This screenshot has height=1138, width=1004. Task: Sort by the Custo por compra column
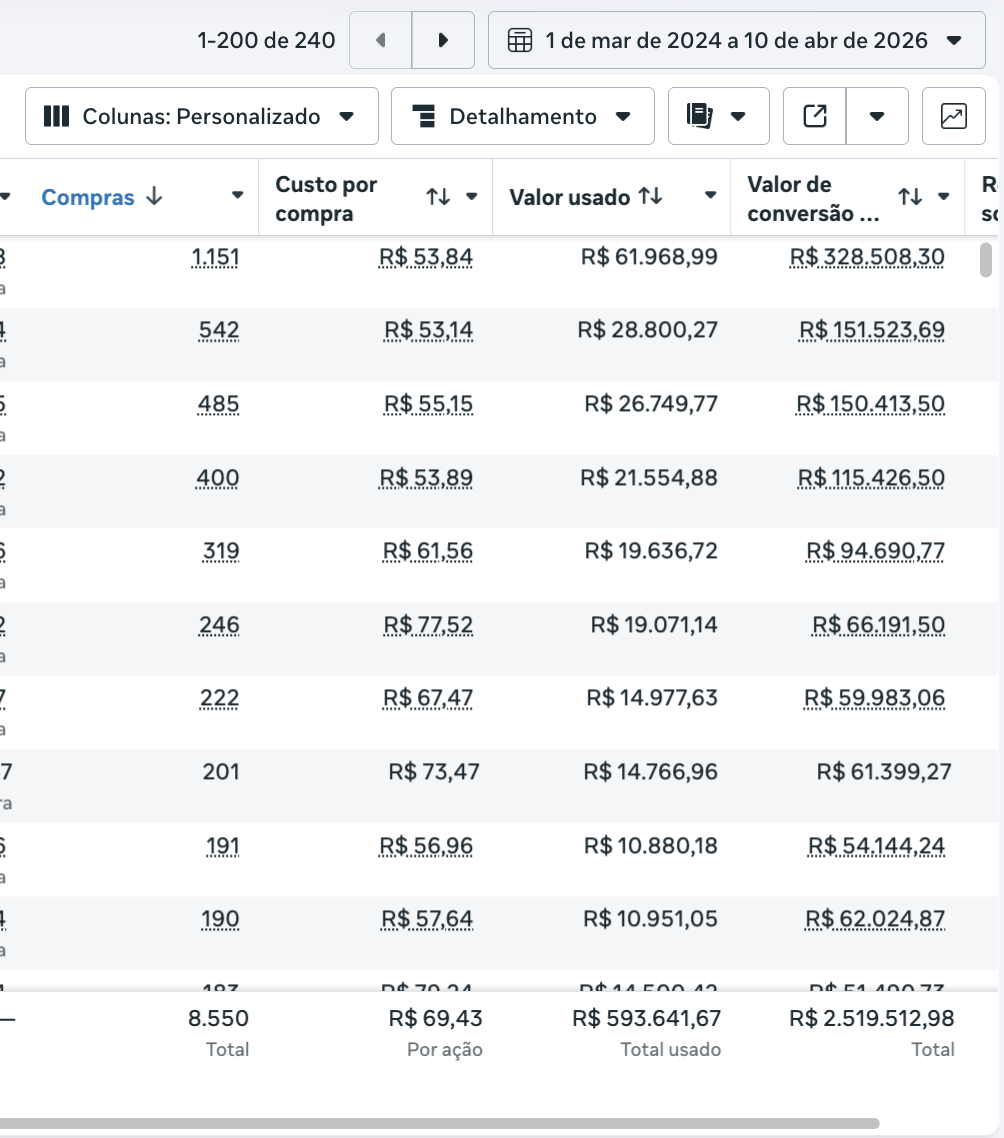click(438, 197)
